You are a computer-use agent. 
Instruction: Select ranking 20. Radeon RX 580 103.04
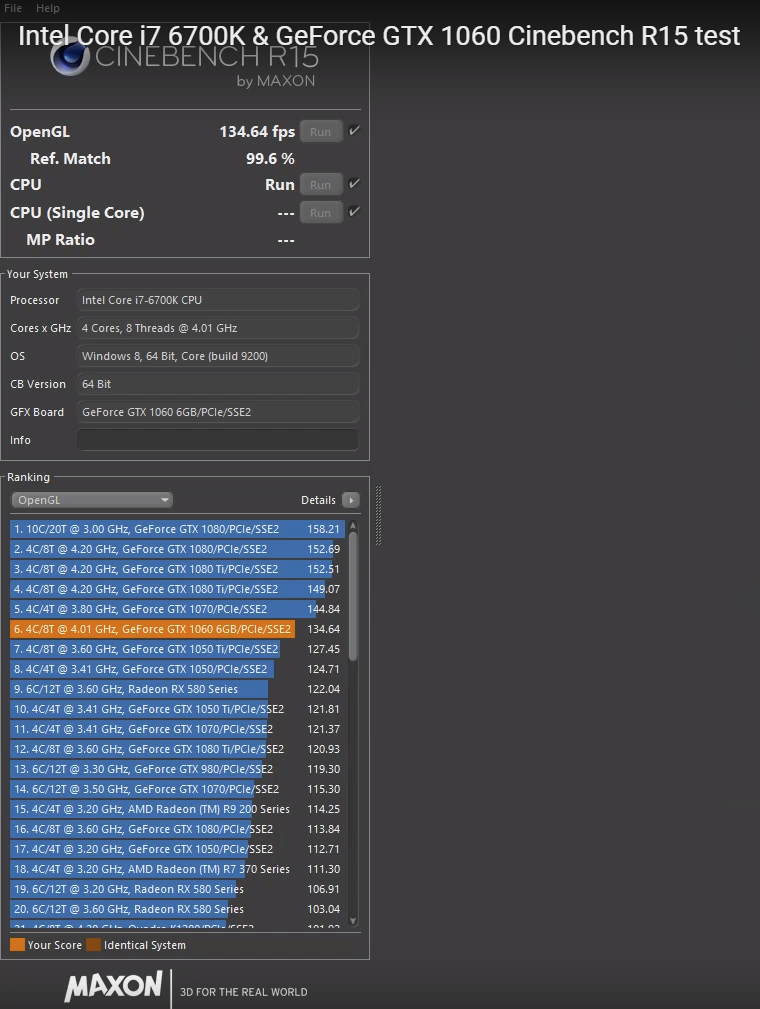[178, 909]
